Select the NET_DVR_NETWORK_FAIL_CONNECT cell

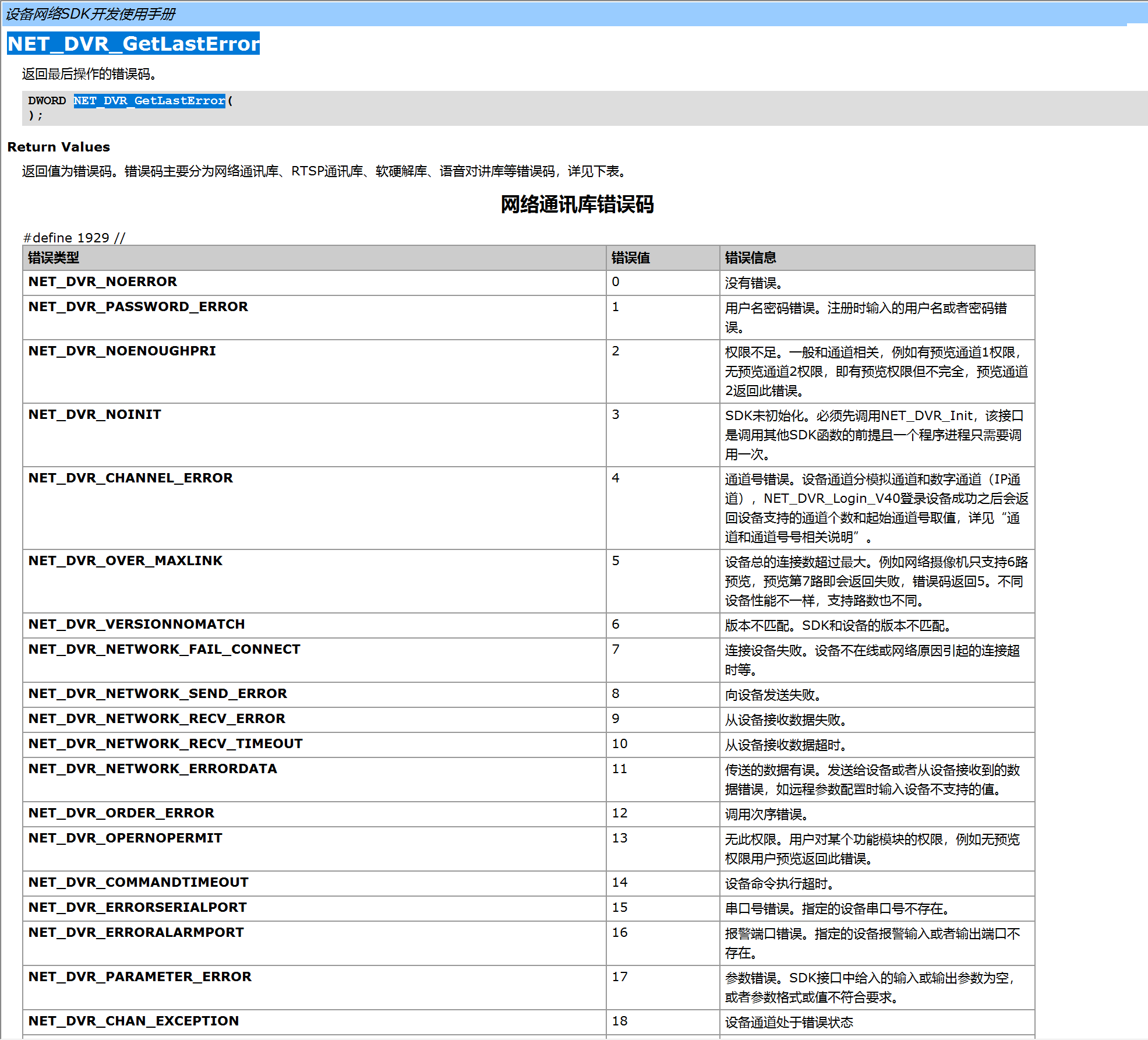(x=315, y=660)
